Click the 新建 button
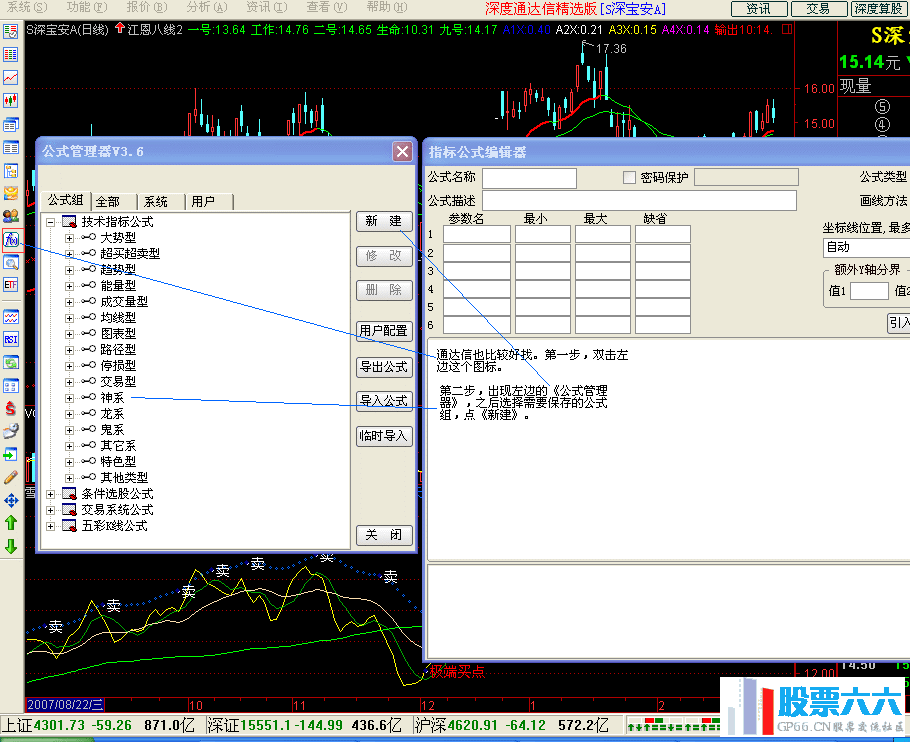Image resolution: width=910 pixels, height=742 pixels. 384,222
